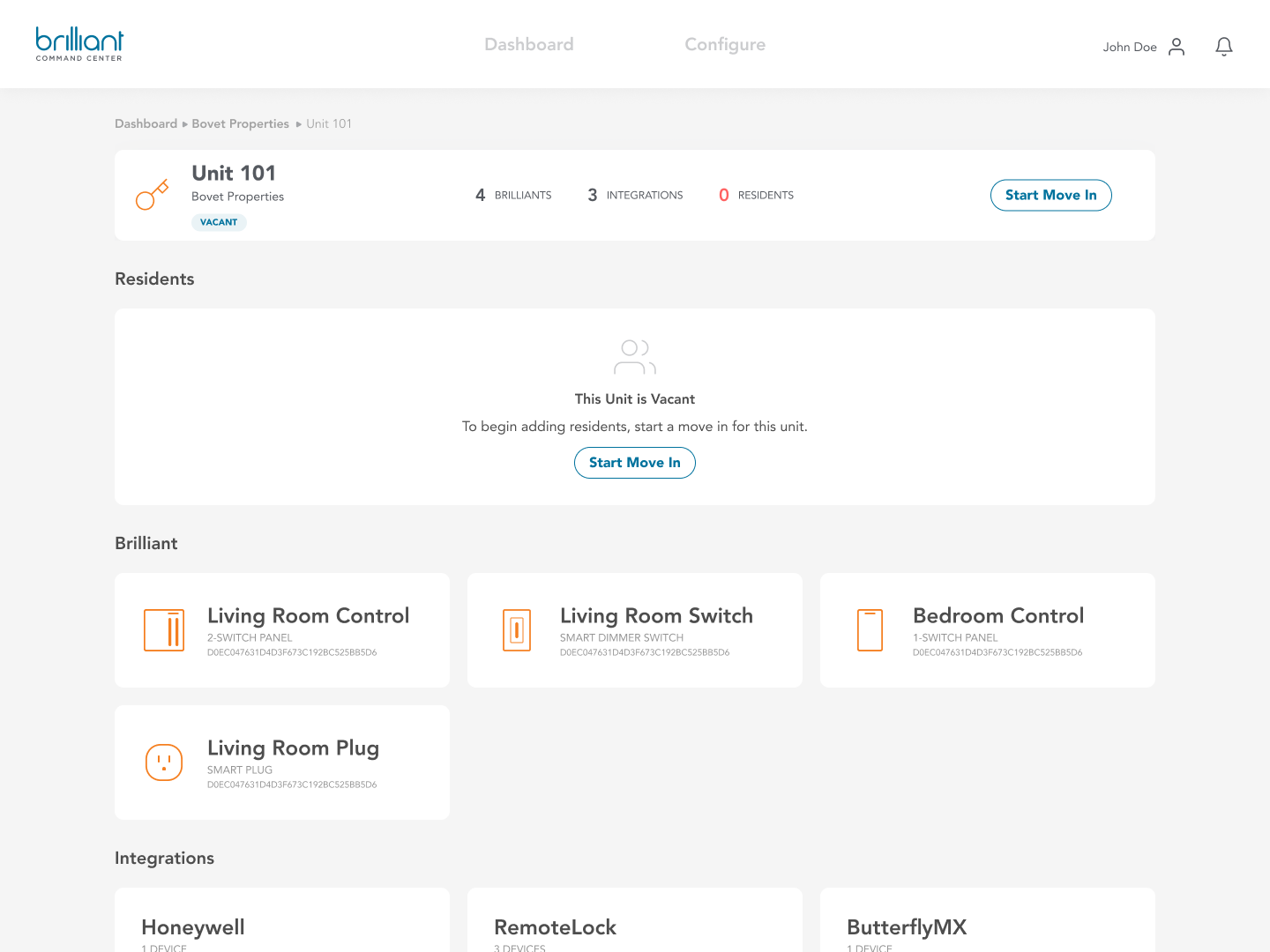Click the Unit 101 breadcrumb item

coord(329,123)
